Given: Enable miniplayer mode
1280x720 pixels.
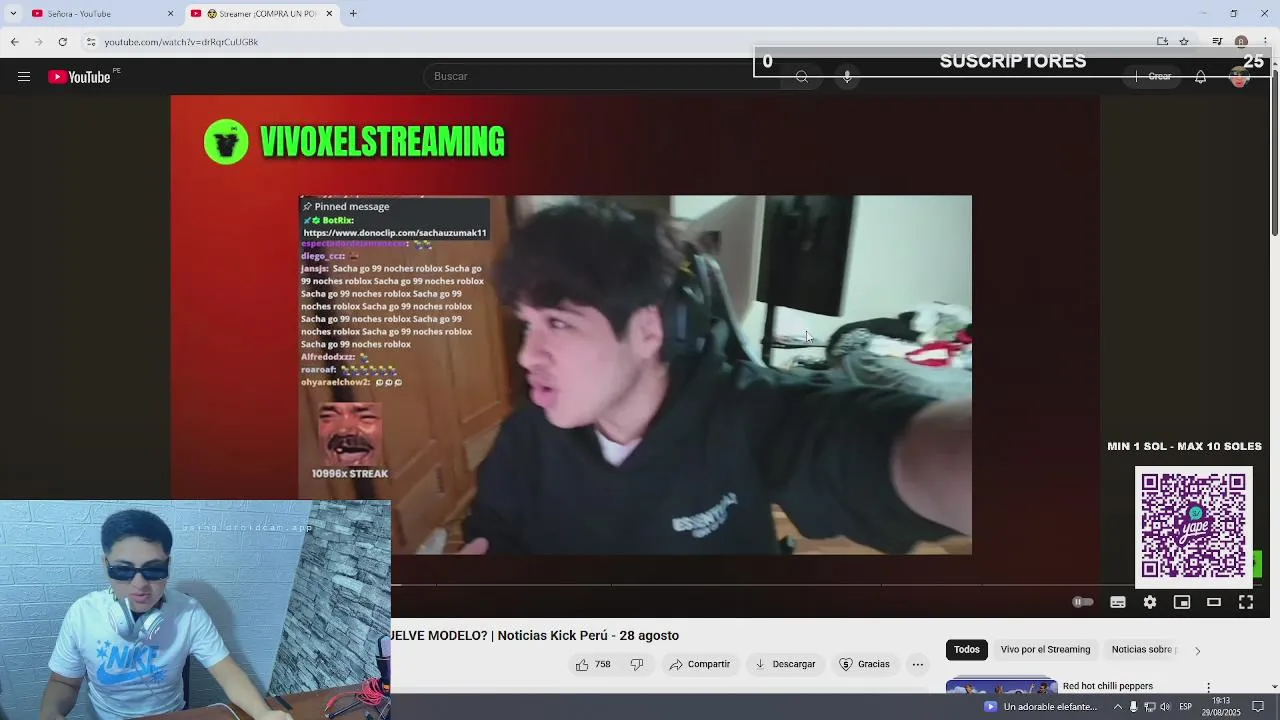Looking at the screenshot, I should [1182, 602].
